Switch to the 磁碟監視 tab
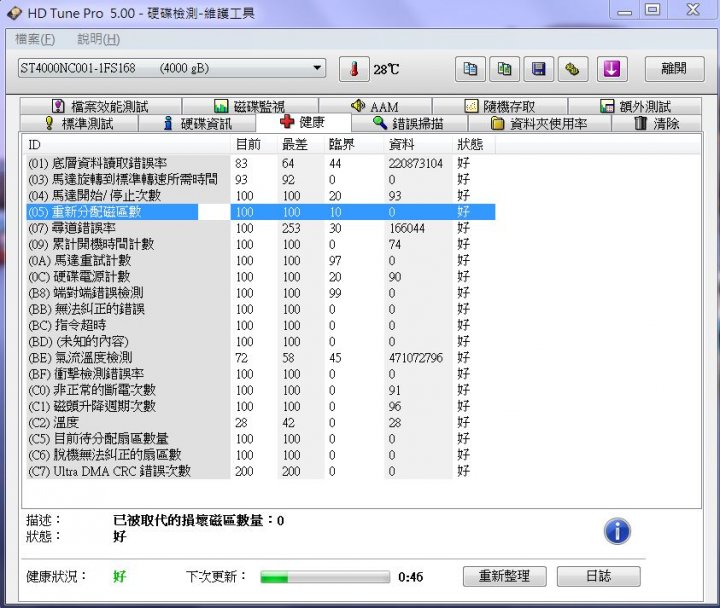Viewport: 720px width, 608px height. tap(250, 107)
